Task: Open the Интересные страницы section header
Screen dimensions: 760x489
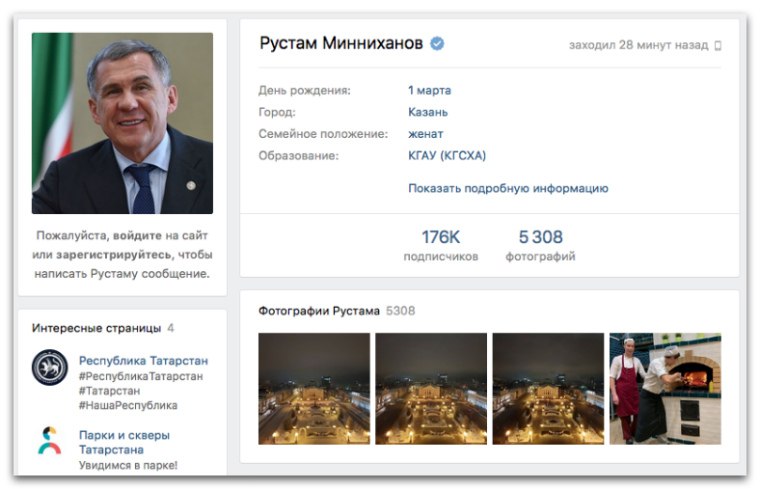Action: 96,328
